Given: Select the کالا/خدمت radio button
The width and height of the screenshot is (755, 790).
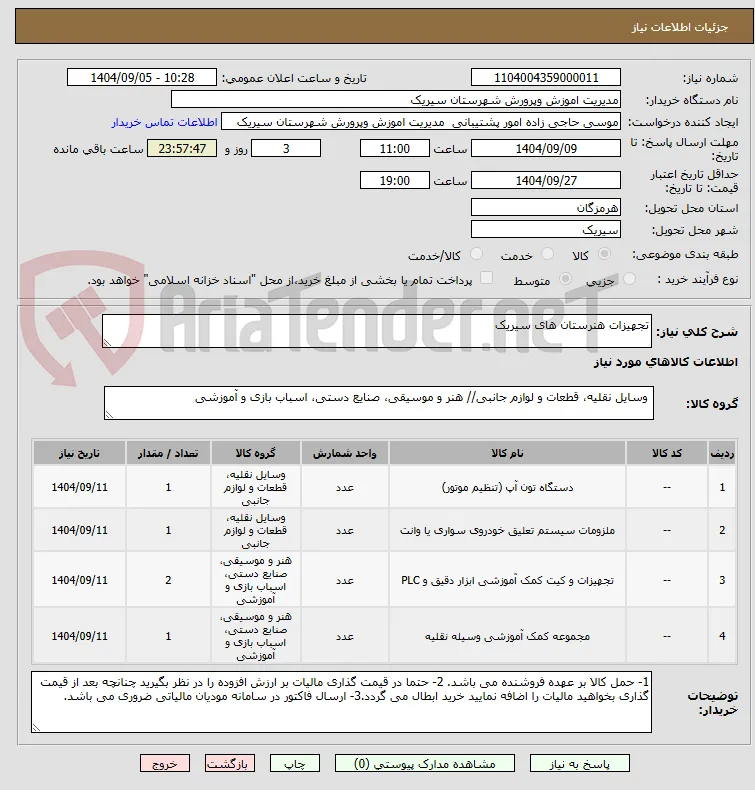Looking at the screenshot, I should tap(476, 254).
